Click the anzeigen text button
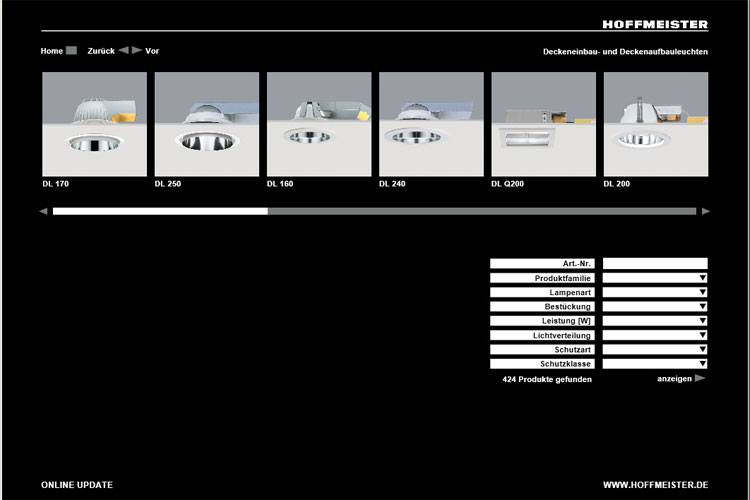This screenshot has height=500, width=750. [x=674, y=378]
